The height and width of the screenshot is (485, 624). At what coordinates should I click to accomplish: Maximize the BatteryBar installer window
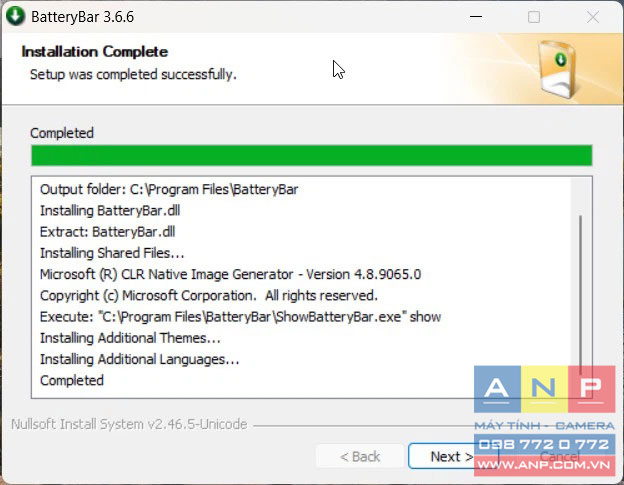coord(534,17)
